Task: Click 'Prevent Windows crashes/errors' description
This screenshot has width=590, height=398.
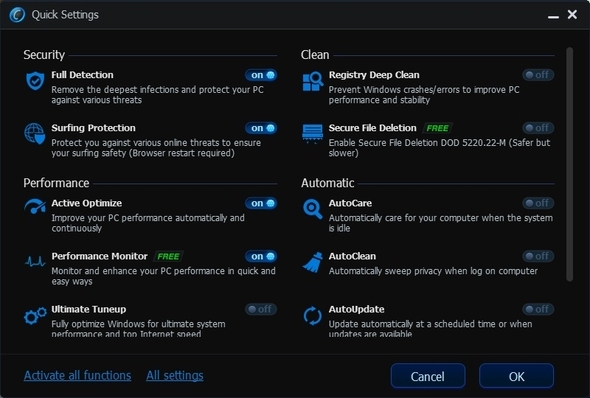Action: coord(424,95)
